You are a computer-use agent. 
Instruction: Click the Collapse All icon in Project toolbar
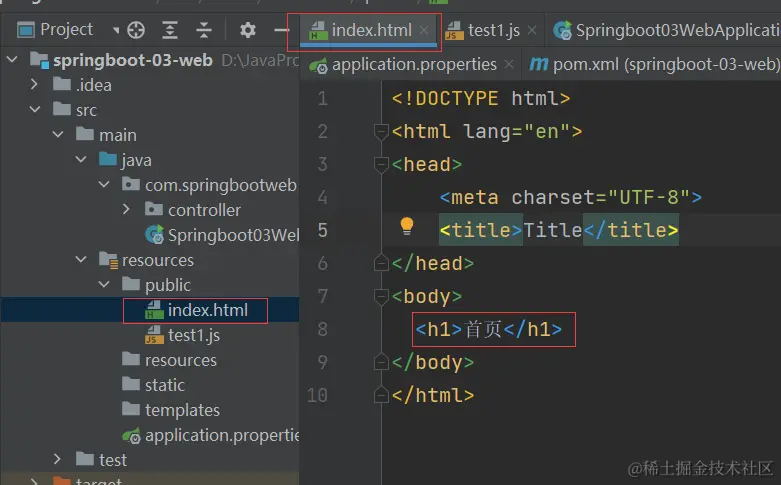point(204,30)
